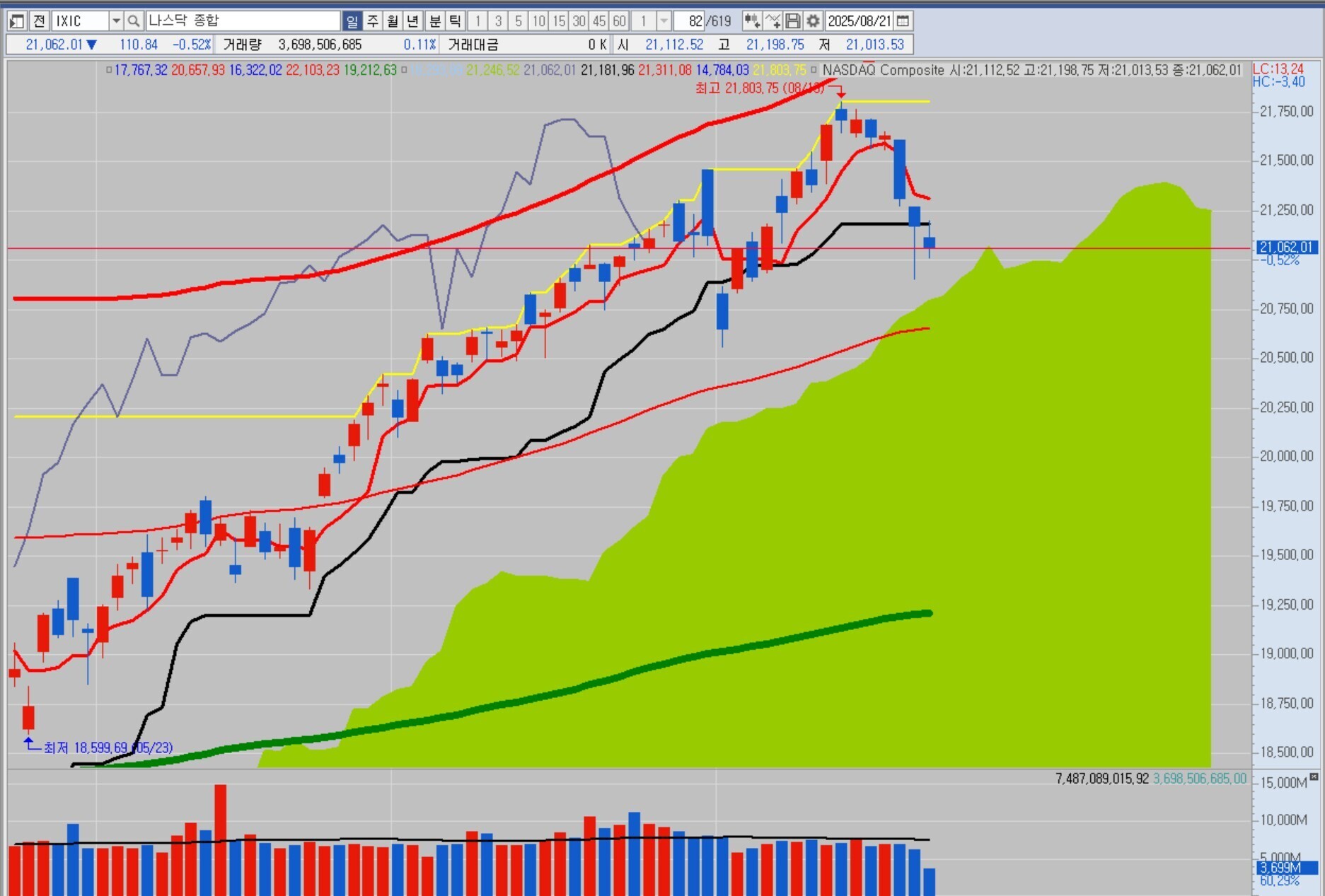Click the candle count field showing 82

pyautogui.click(x=690, y=21)
